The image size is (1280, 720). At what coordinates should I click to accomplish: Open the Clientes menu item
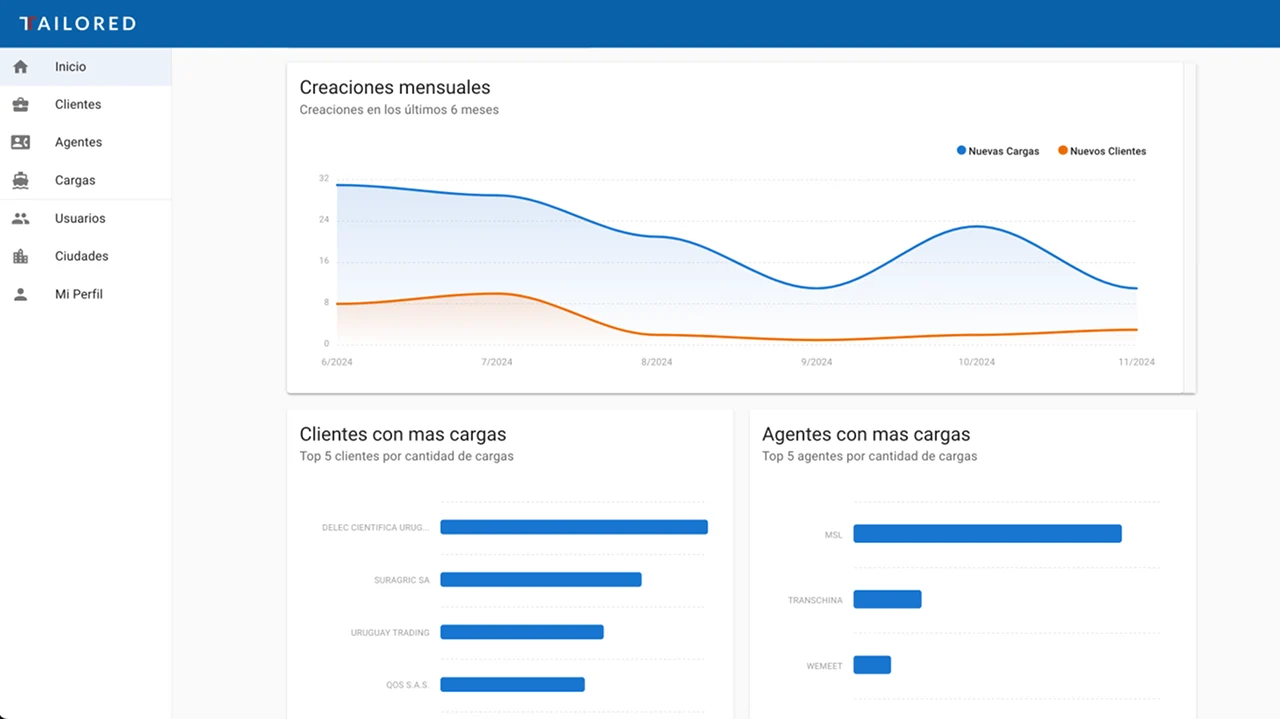click(x=78, y=105)
